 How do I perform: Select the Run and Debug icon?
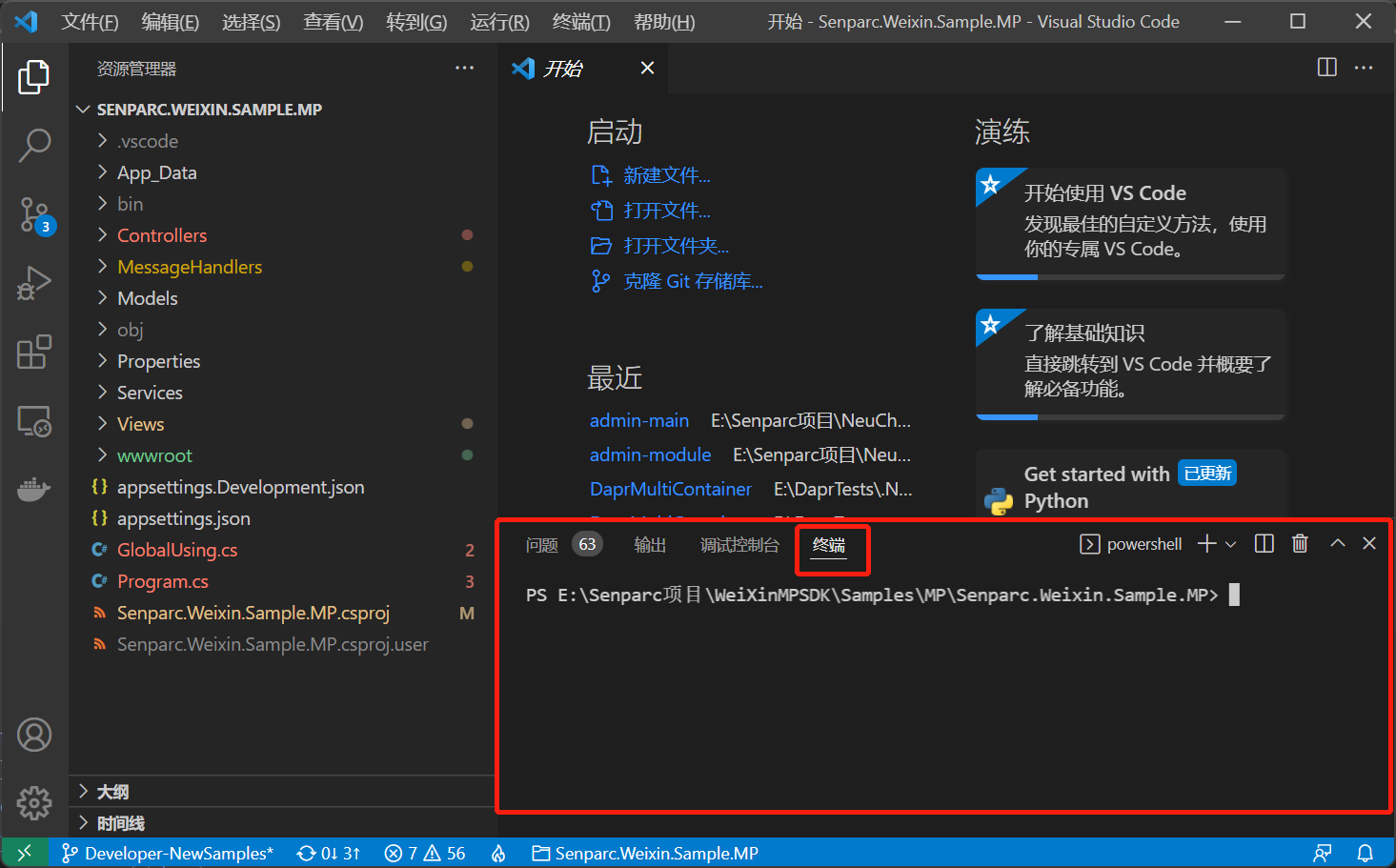tap(34, 283)
